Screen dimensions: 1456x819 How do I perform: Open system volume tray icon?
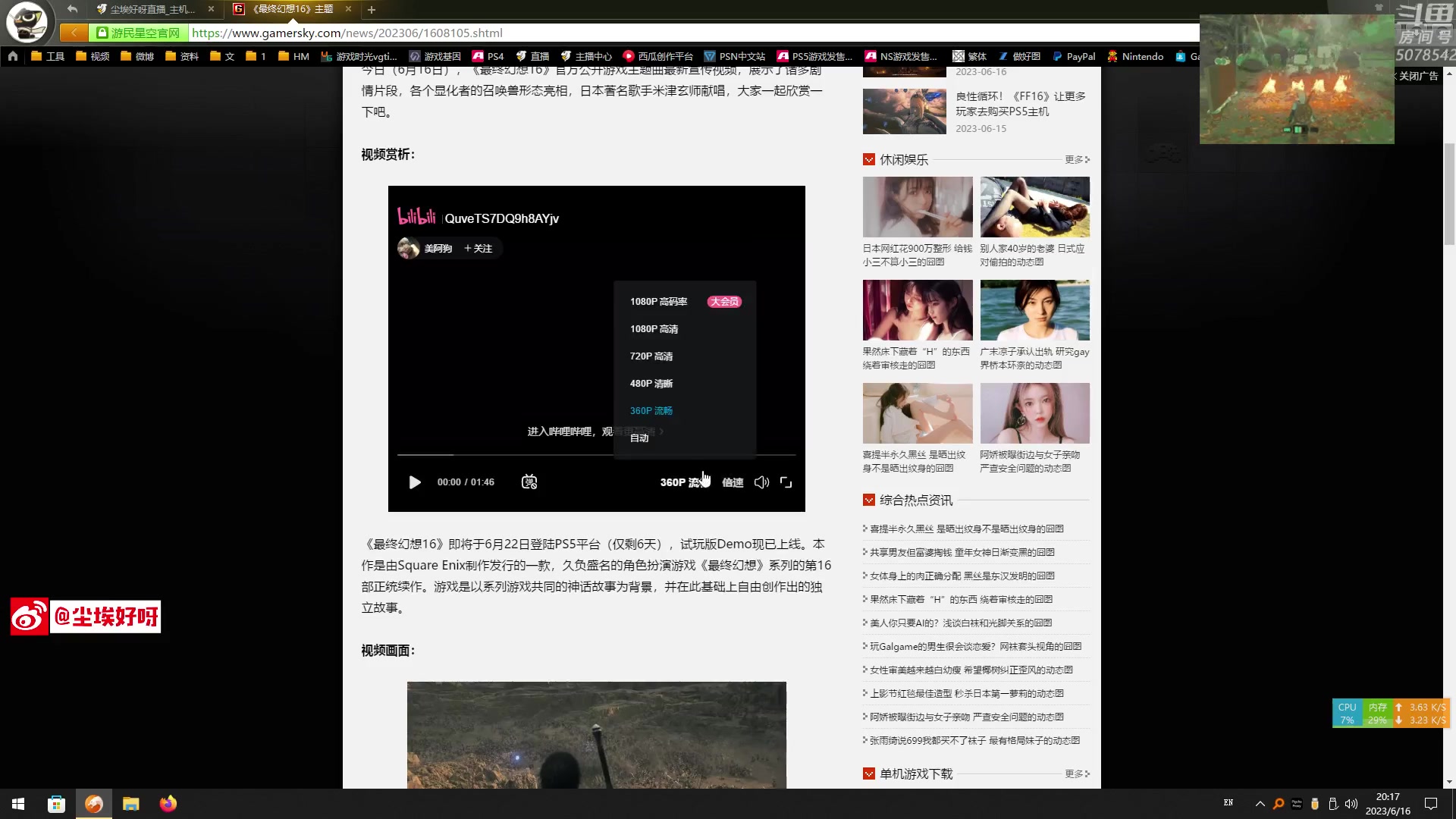[x=1351, y=804]
